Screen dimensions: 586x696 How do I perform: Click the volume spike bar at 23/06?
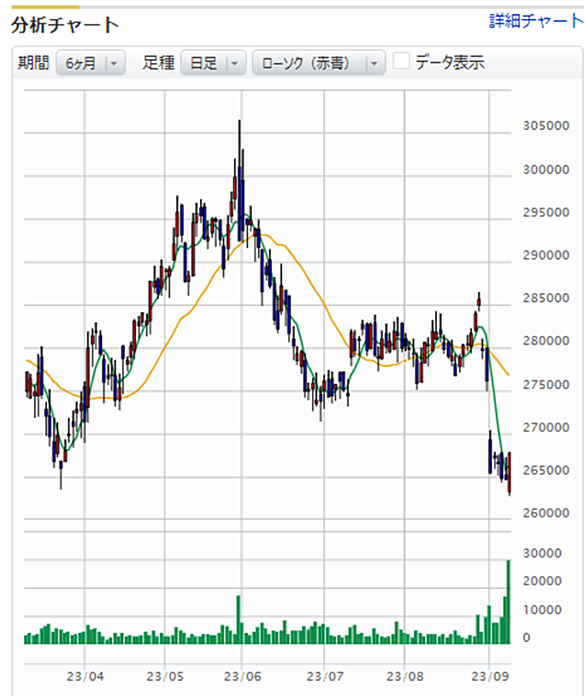pos(238,620)
